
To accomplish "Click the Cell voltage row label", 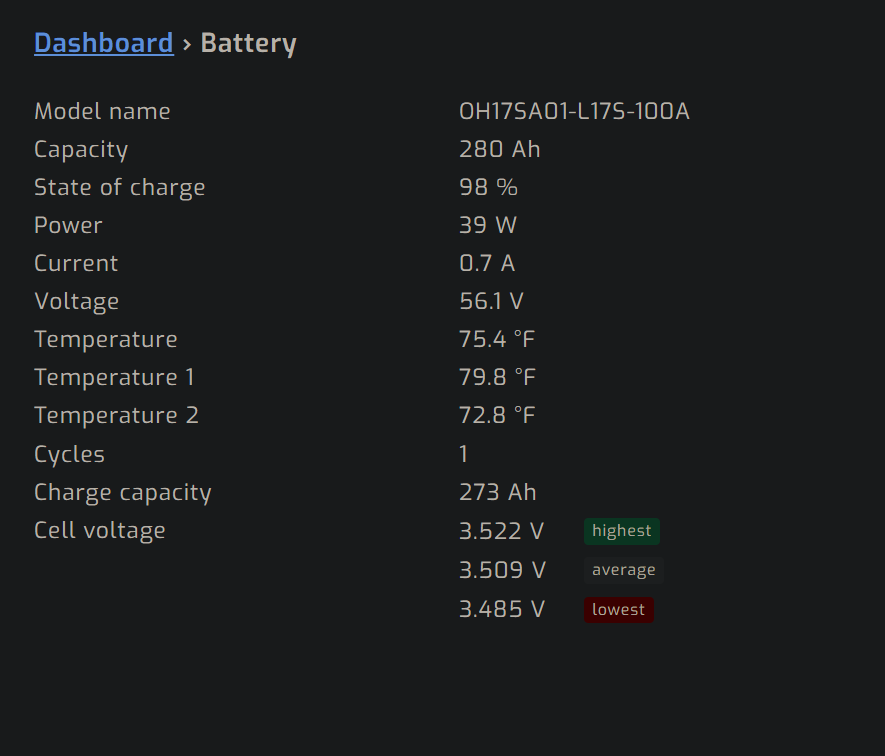I will click(100, 530).
